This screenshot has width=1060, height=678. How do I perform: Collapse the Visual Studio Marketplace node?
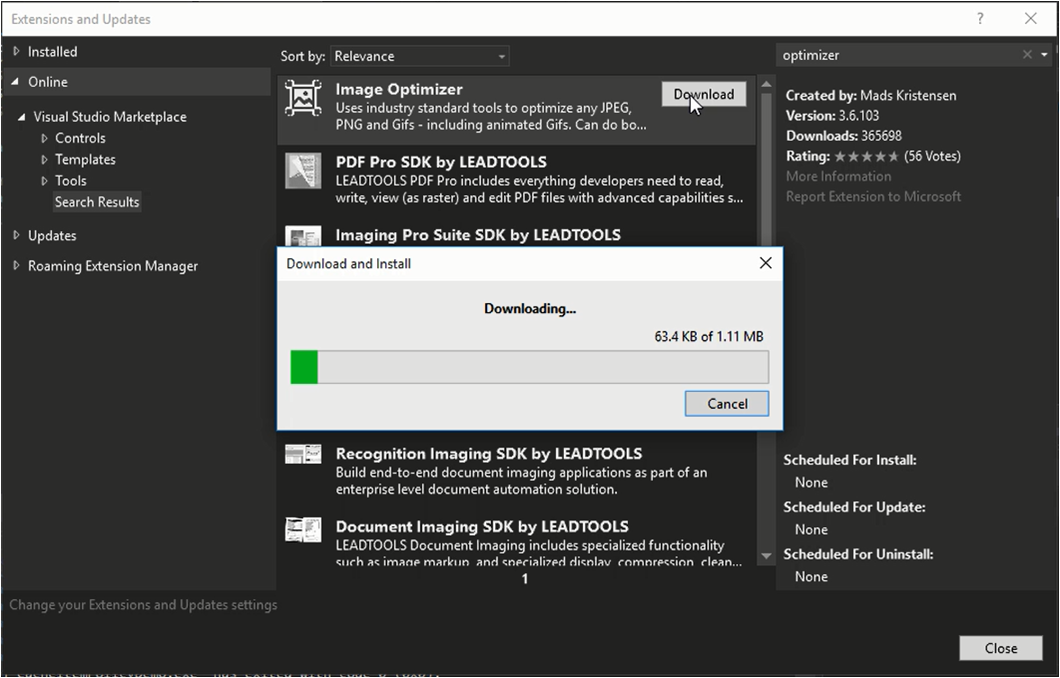22,117
